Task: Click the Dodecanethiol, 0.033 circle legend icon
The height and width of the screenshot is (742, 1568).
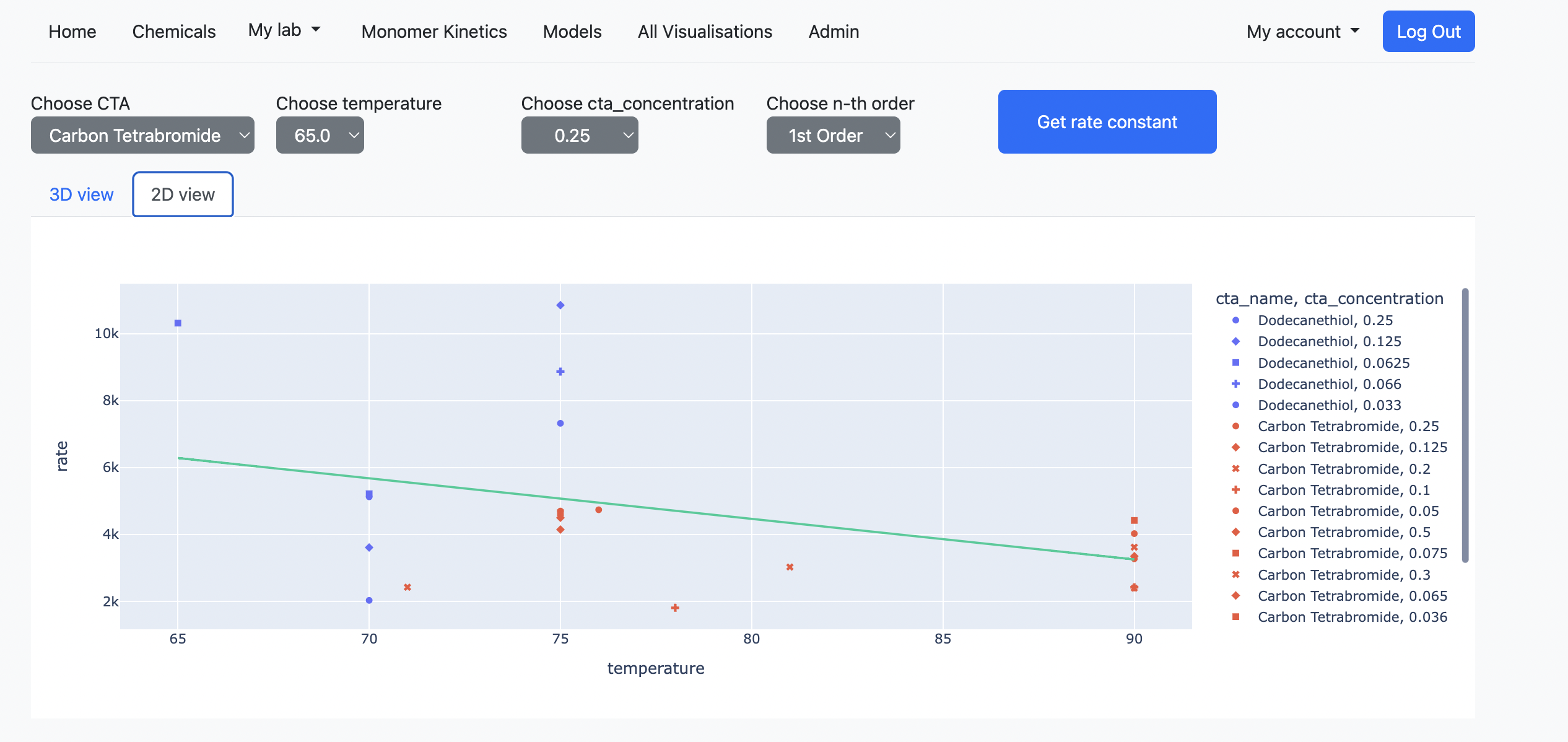Action: click(1235, 404)
